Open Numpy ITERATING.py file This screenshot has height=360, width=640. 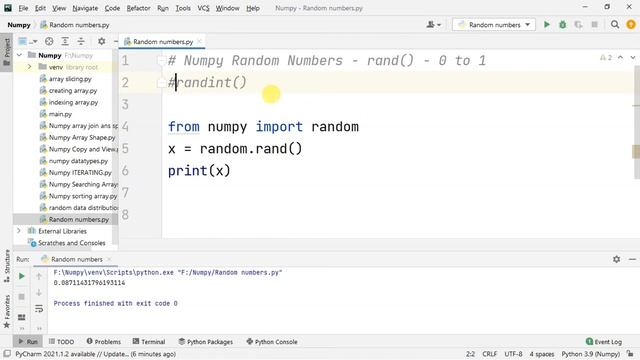pos(80,173)
